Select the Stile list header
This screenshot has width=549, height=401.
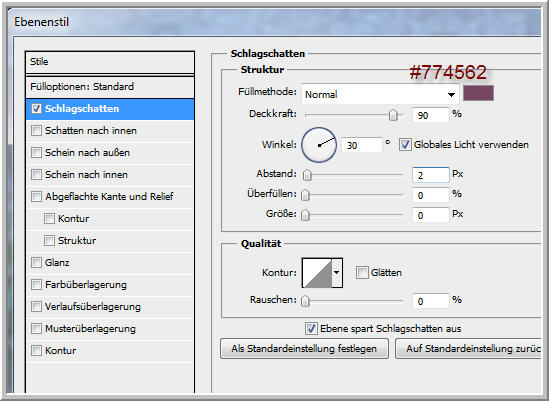point(110,62)
